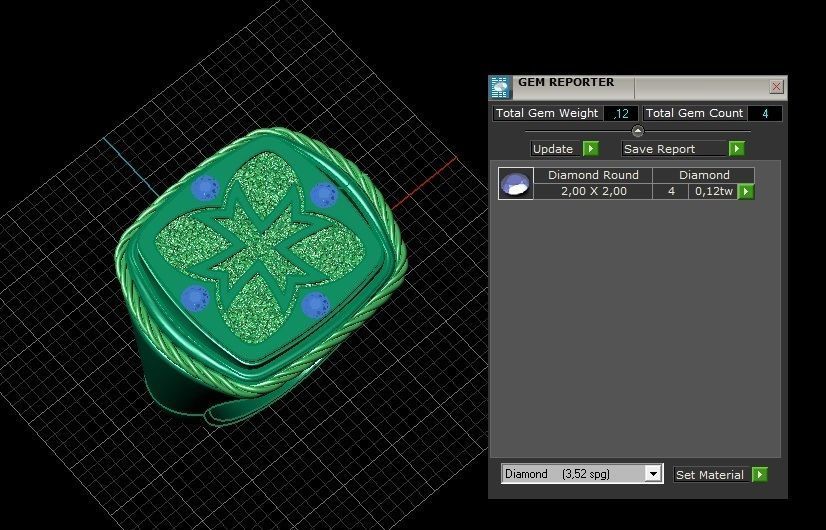Click the green arrow next to Set Material
This screenshot has width=826, height=530.
[759, 475]
